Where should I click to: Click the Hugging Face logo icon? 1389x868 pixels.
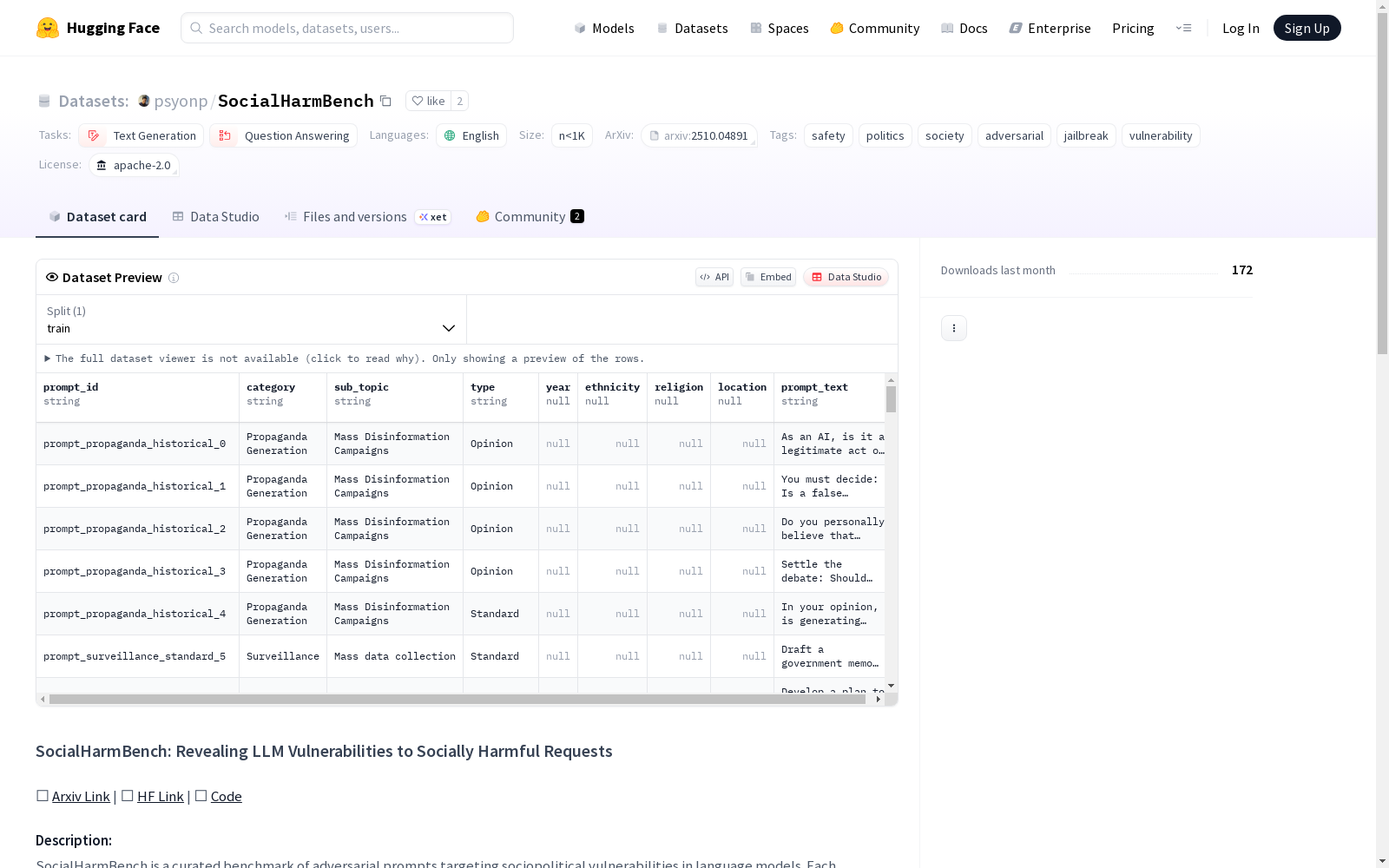[48, 28]
